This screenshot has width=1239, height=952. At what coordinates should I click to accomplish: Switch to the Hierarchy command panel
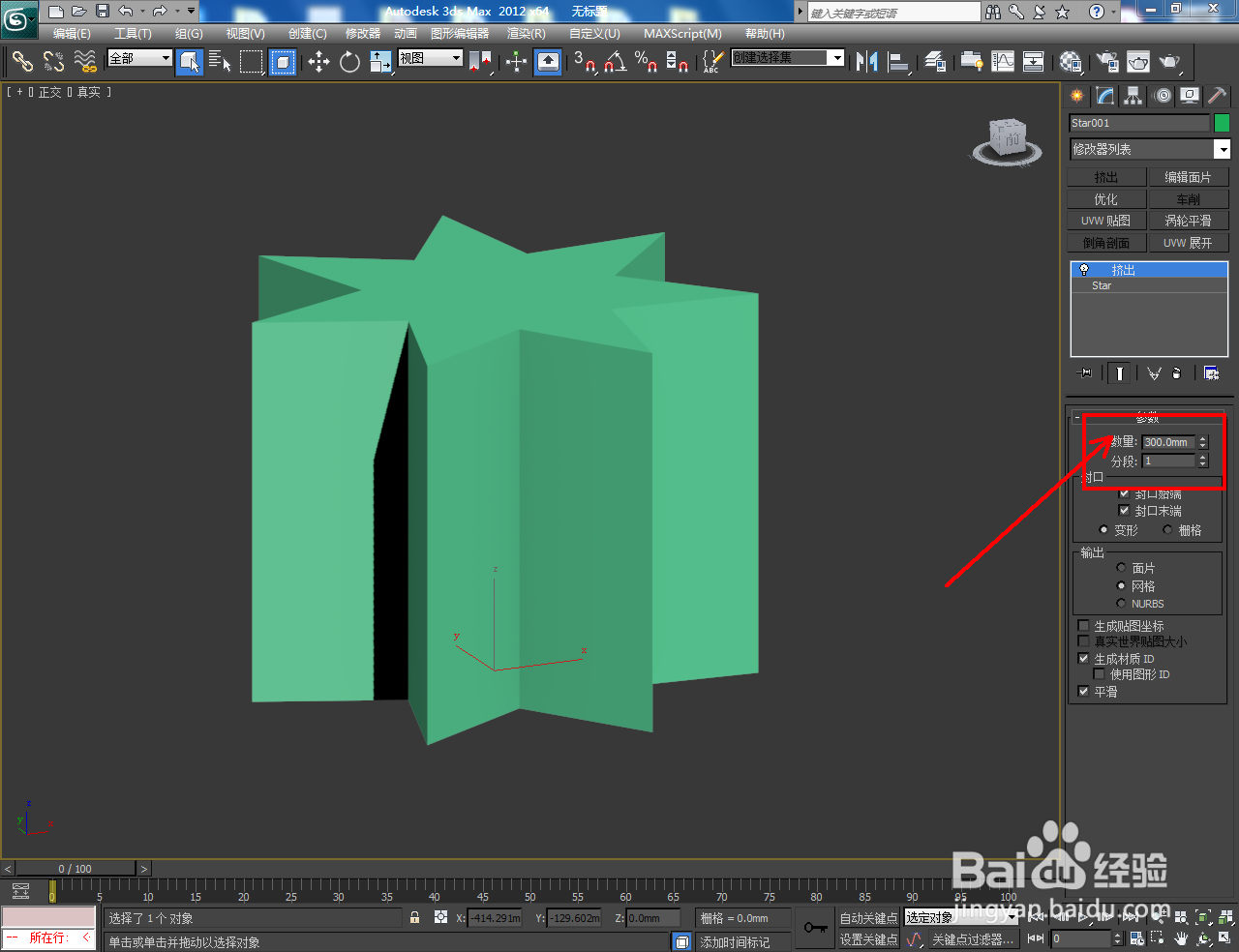pyautogui.click(x=1133, y=95)
